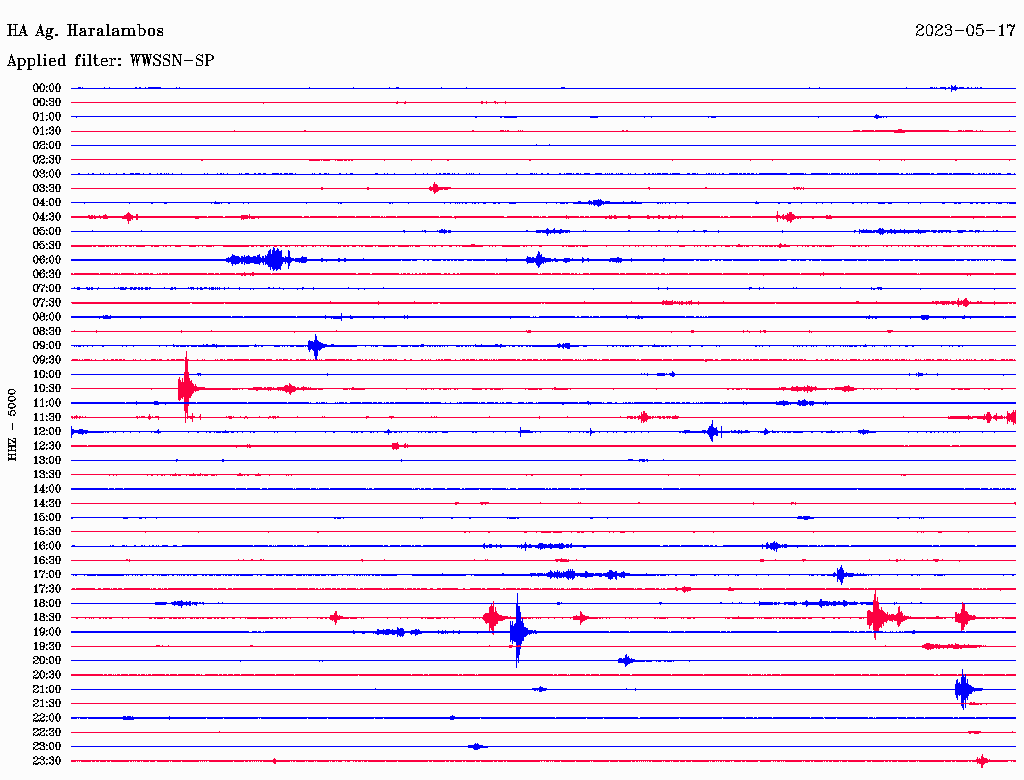Choose the 17:00 trace label
The height and width of the screenshot is (780, 1024).
[x=47, y=575]
